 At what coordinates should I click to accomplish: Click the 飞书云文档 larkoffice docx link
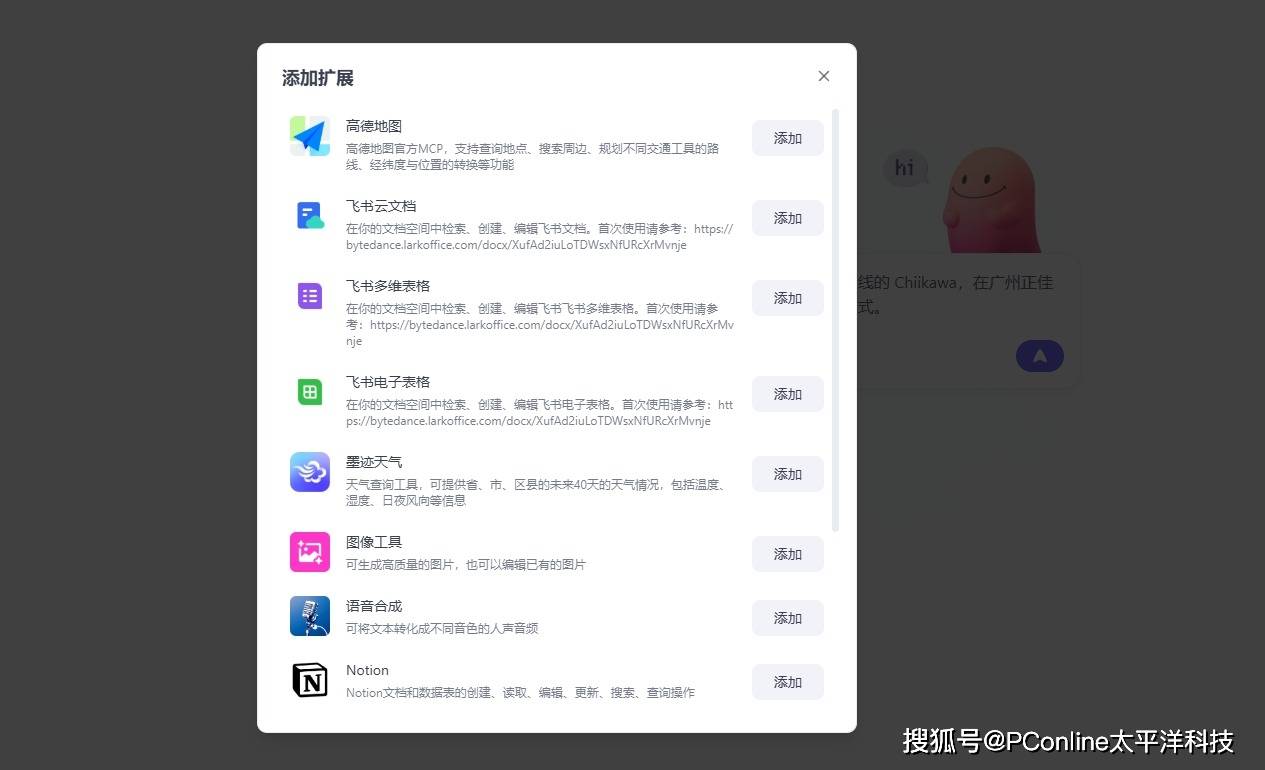[x=540, y=237]
